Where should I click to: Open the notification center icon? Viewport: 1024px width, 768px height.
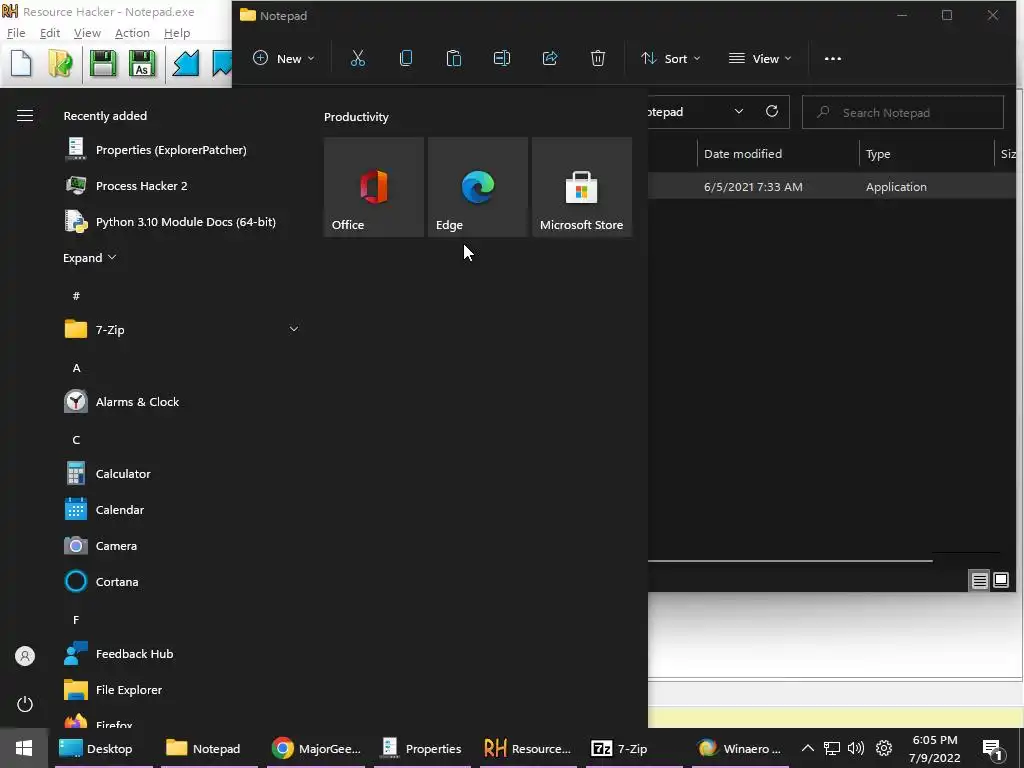tap(992, 748)
